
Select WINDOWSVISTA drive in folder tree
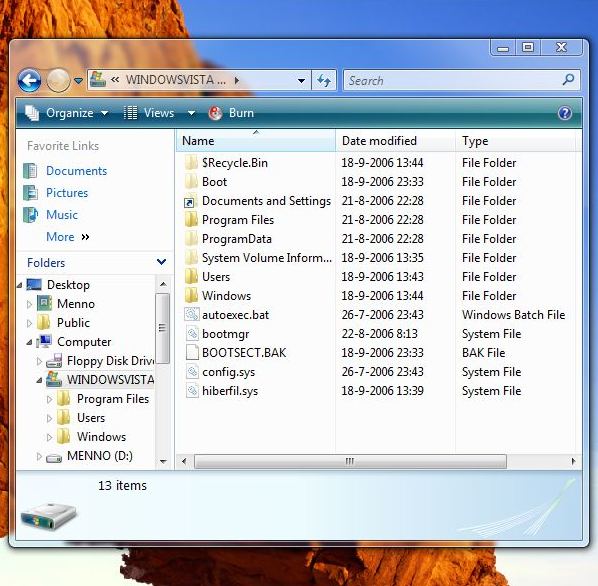pyautogui.click(x=111, y=380)
